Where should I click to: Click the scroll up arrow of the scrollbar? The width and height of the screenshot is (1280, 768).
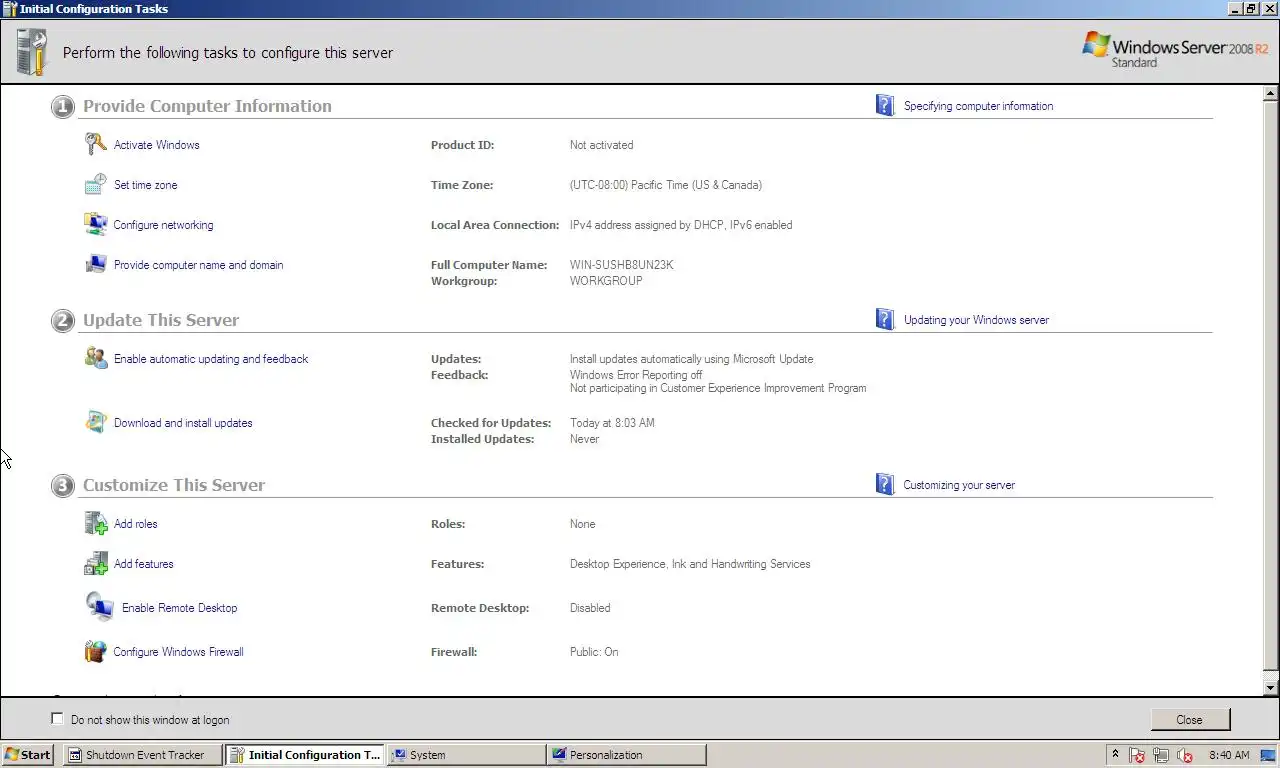[1271, 94]
